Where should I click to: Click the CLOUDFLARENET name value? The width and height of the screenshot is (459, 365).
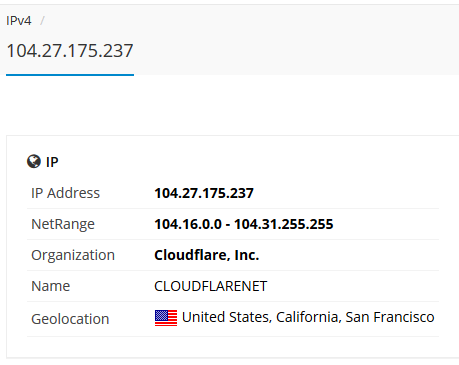tap(211, 286)
